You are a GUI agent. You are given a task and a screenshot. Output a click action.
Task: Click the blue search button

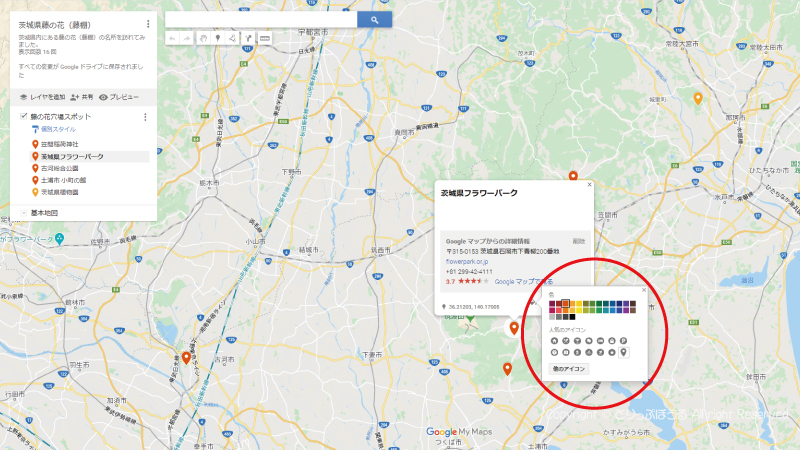[x=374, y=20]
